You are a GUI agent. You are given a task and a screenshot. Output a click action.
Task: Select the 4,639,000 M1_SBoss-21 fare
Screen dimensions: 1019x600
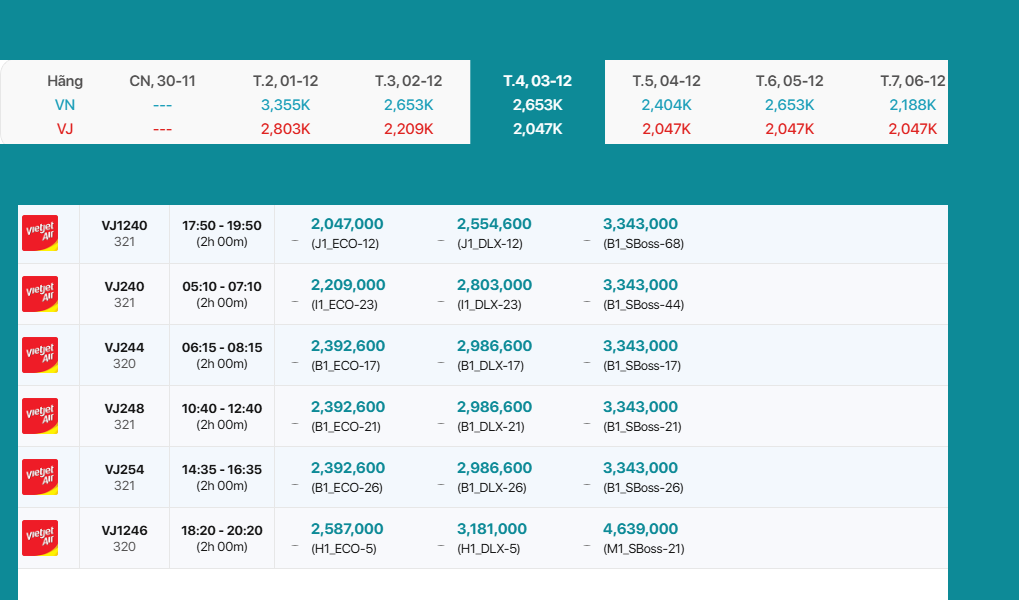(x=640, y=538)
